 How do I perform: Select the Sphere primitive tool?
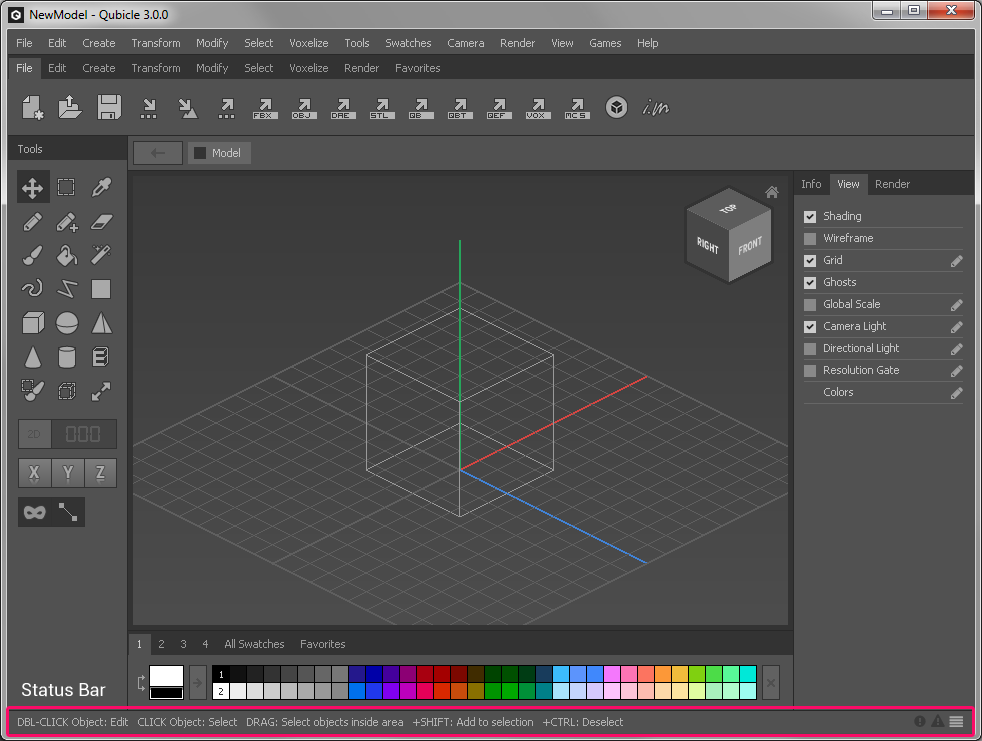[67, 323]
